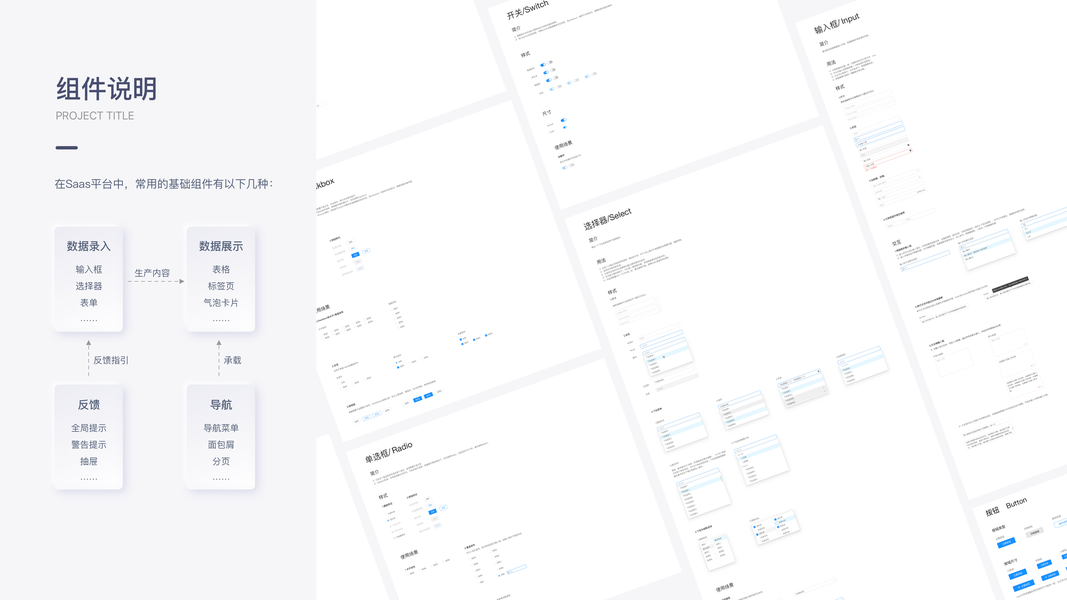1067x600 pixels.
Task: Select 全局提示 in the 反馈 card
Action: (x=88, y=428)
